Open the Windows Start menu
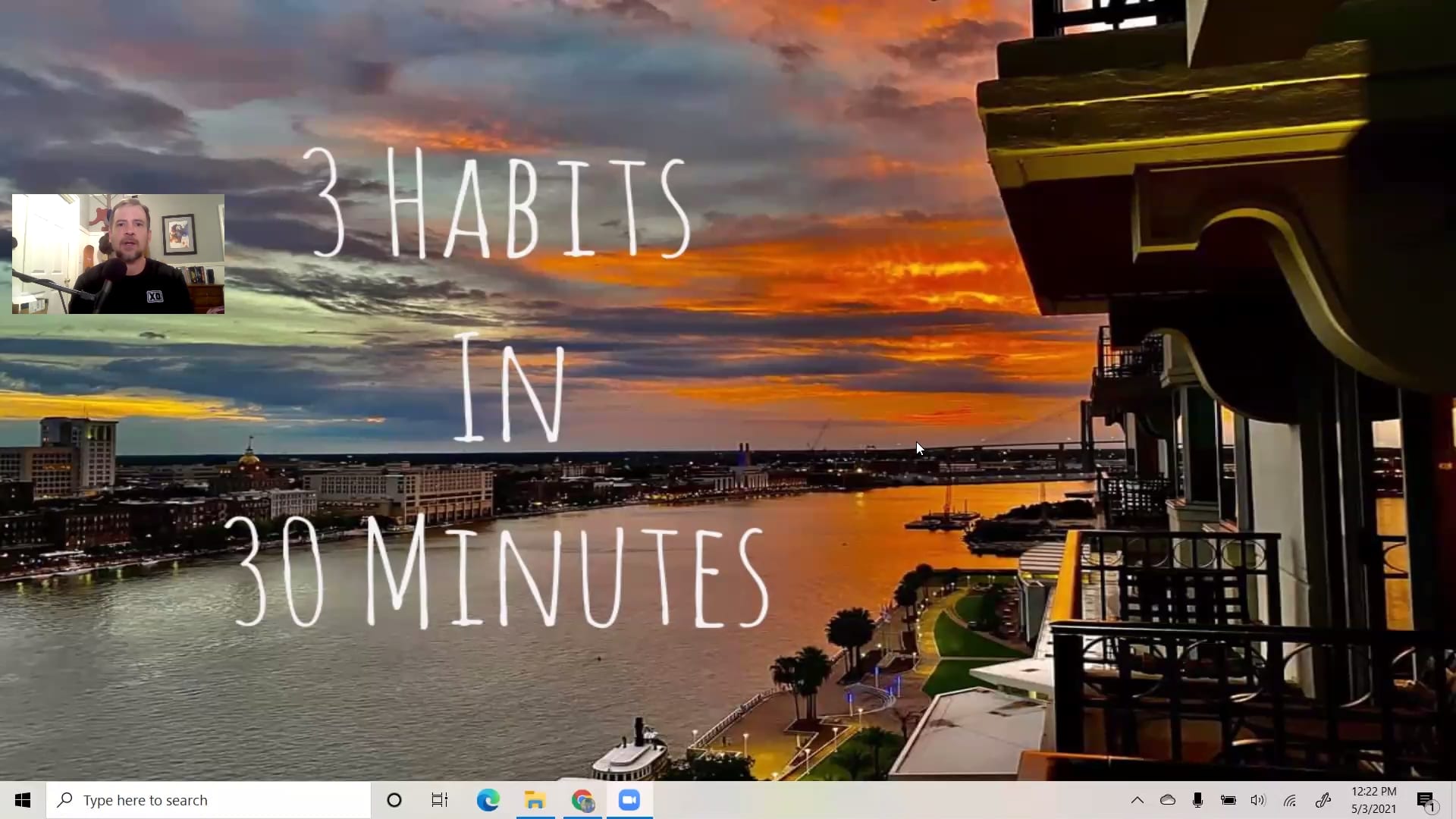The image size is (1456, 819). point(22,800)
